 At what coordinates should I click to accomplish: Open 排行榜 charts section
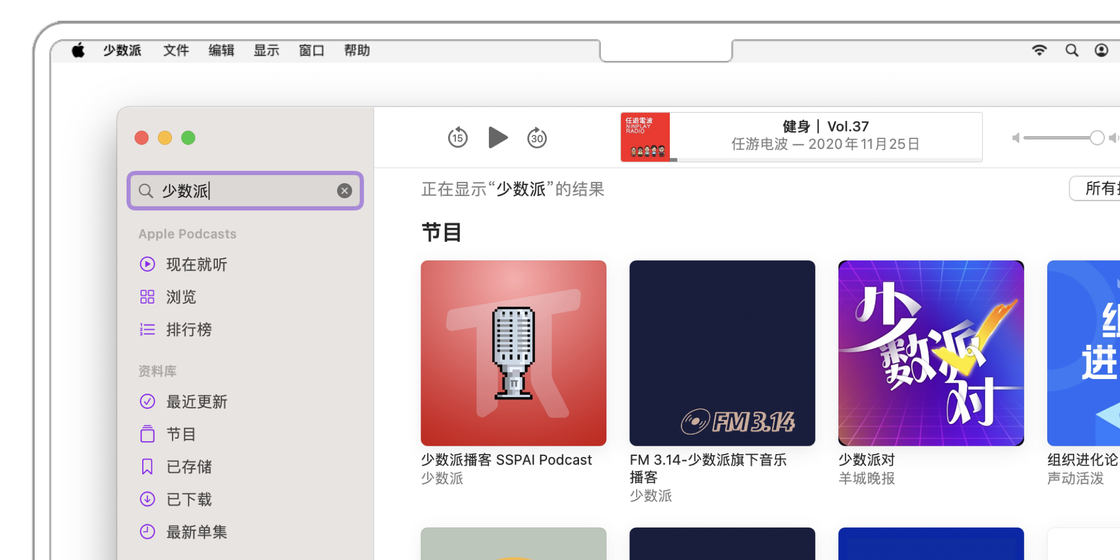click(188, 330)
